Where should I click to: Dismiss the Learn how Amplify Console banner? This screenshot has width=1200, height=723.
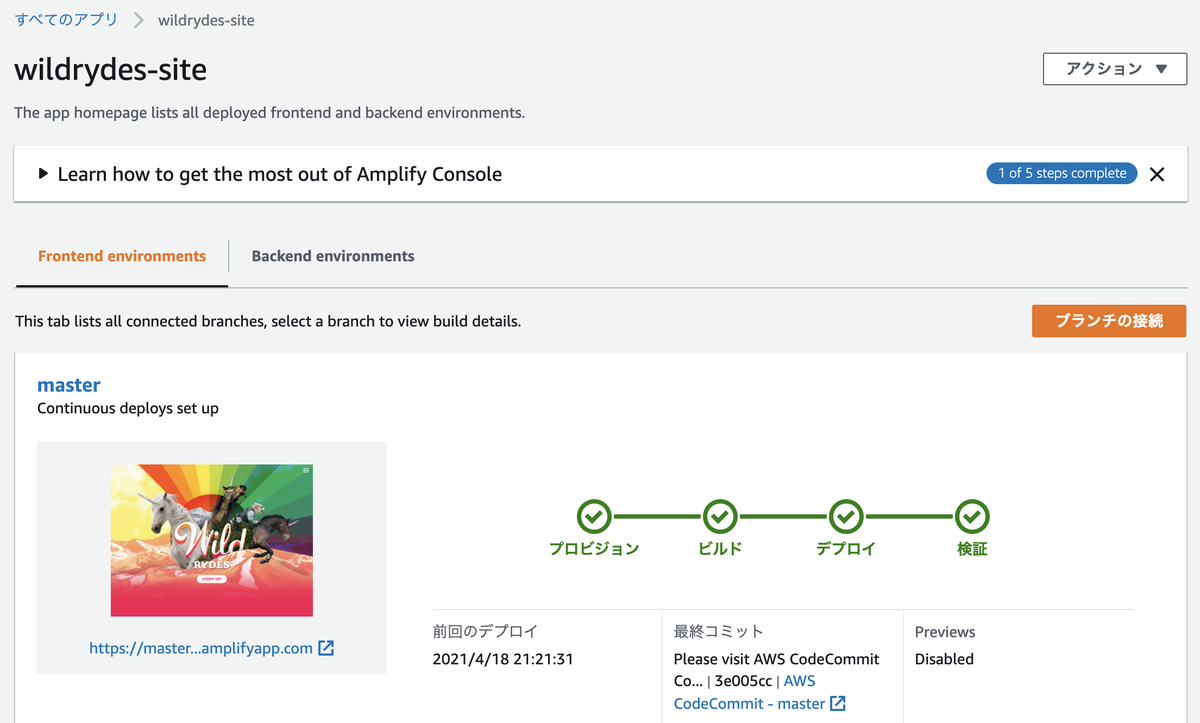[x=1157, y=174]
